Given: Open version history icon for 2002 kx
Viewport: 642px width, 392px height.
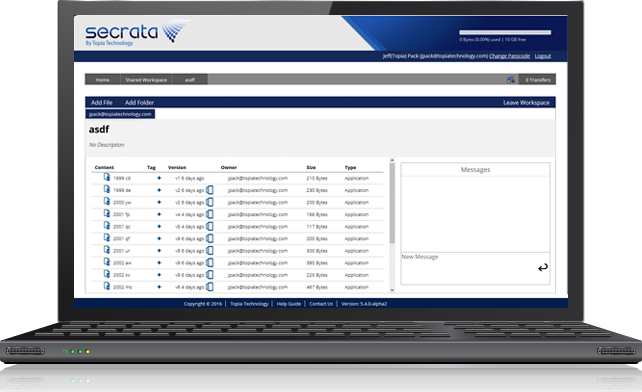Looking at the screenshot, I should click(210, 274).
